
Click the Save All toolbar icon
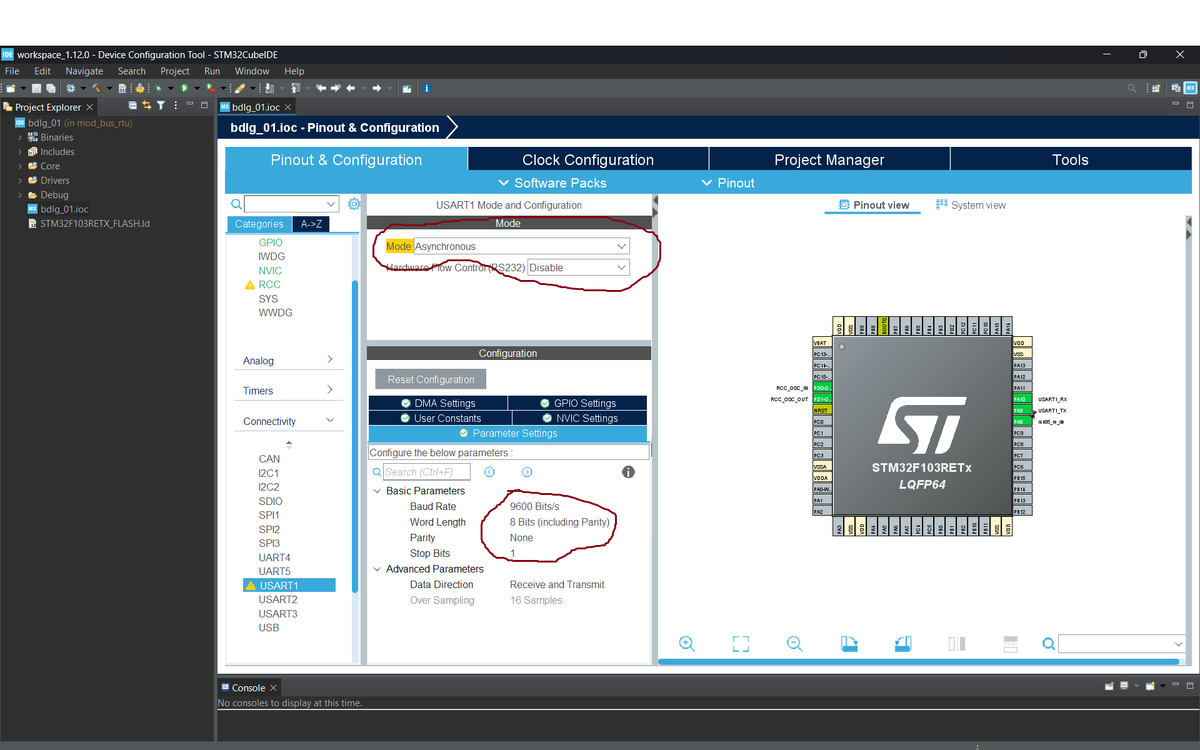pyautogui.click(x=51, y=88)
